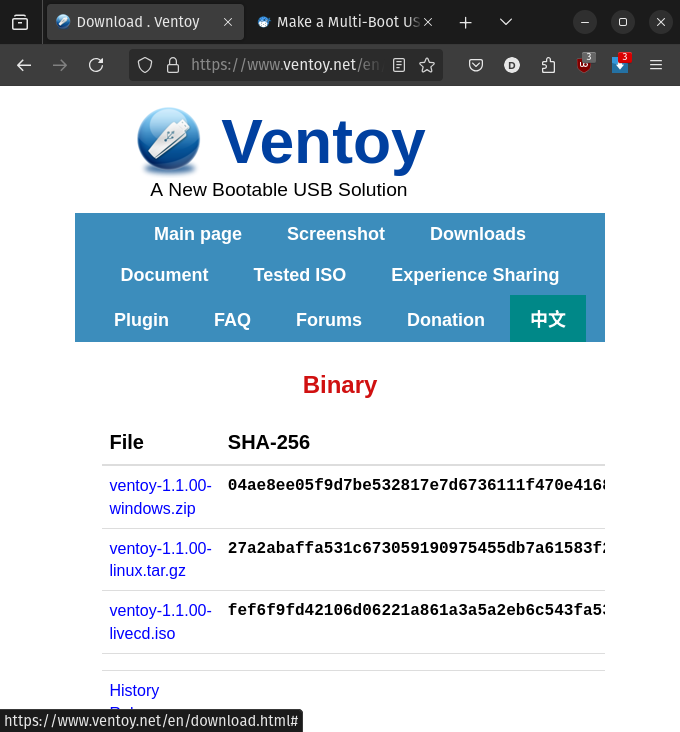Switch site language to 中文
This screenshot has height=732, width=680.
(x=548, y=319)
